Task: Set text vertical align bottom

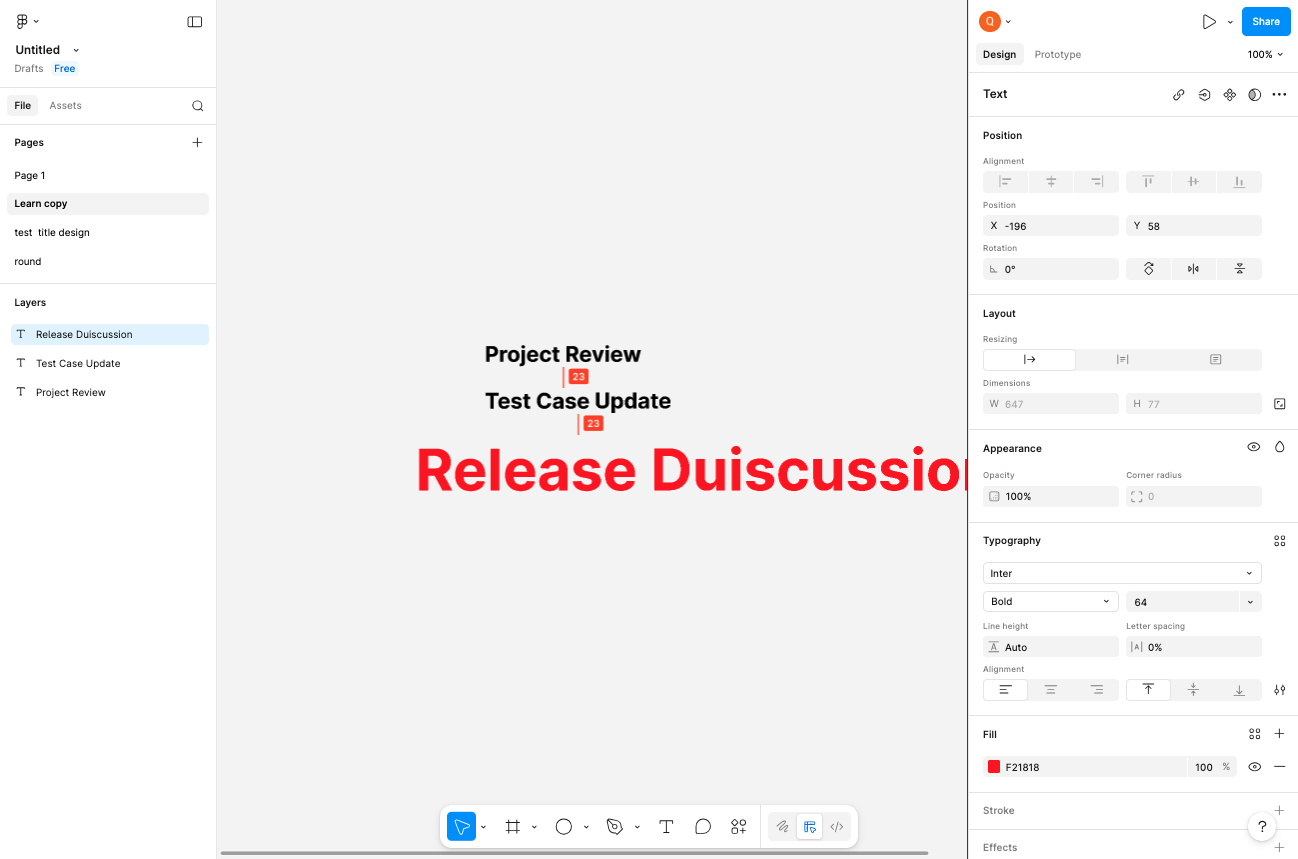Action: point(1239,690)
